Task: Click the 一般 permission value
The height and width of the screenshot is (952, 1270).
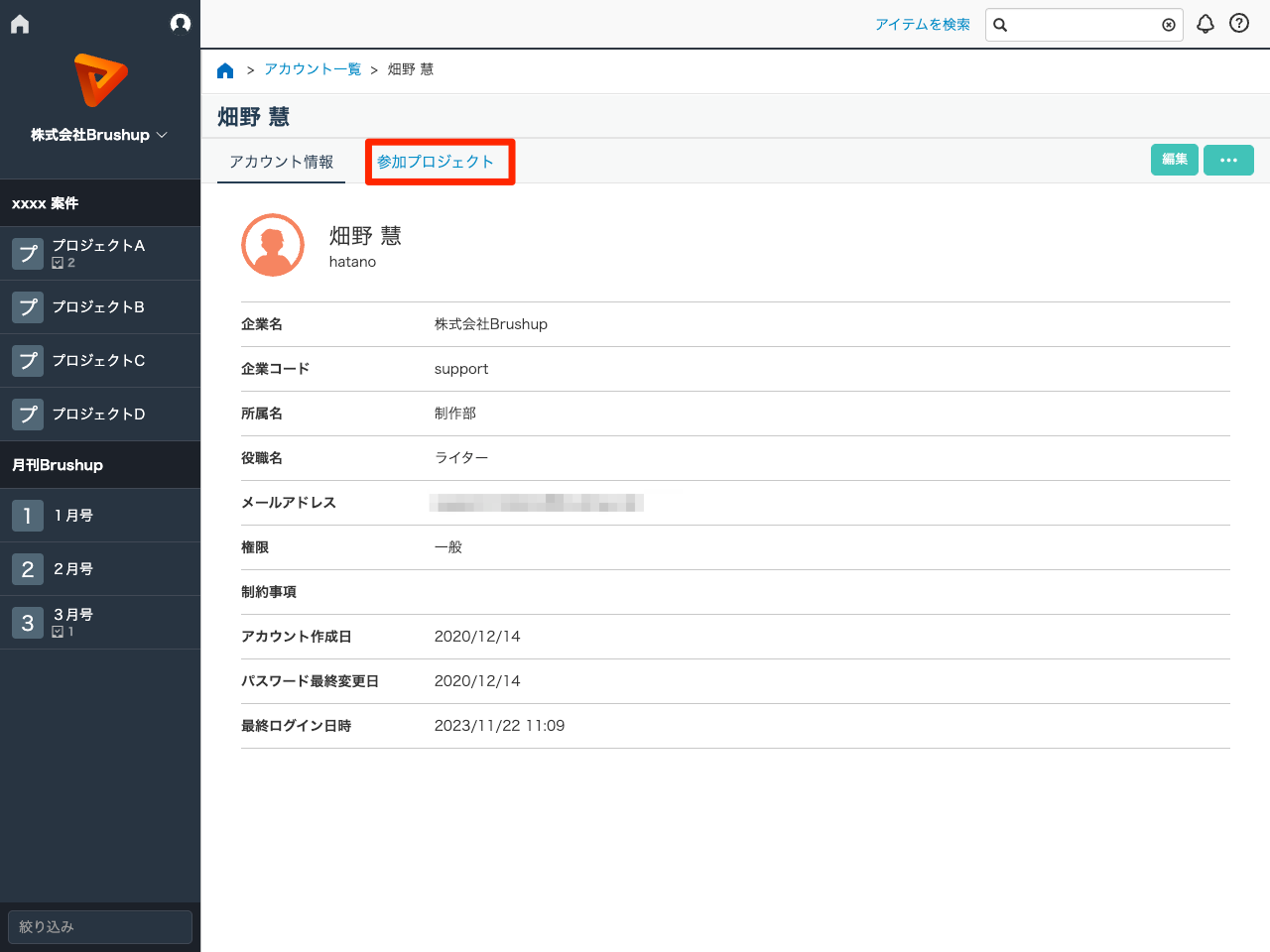Action: coord(448,547)
